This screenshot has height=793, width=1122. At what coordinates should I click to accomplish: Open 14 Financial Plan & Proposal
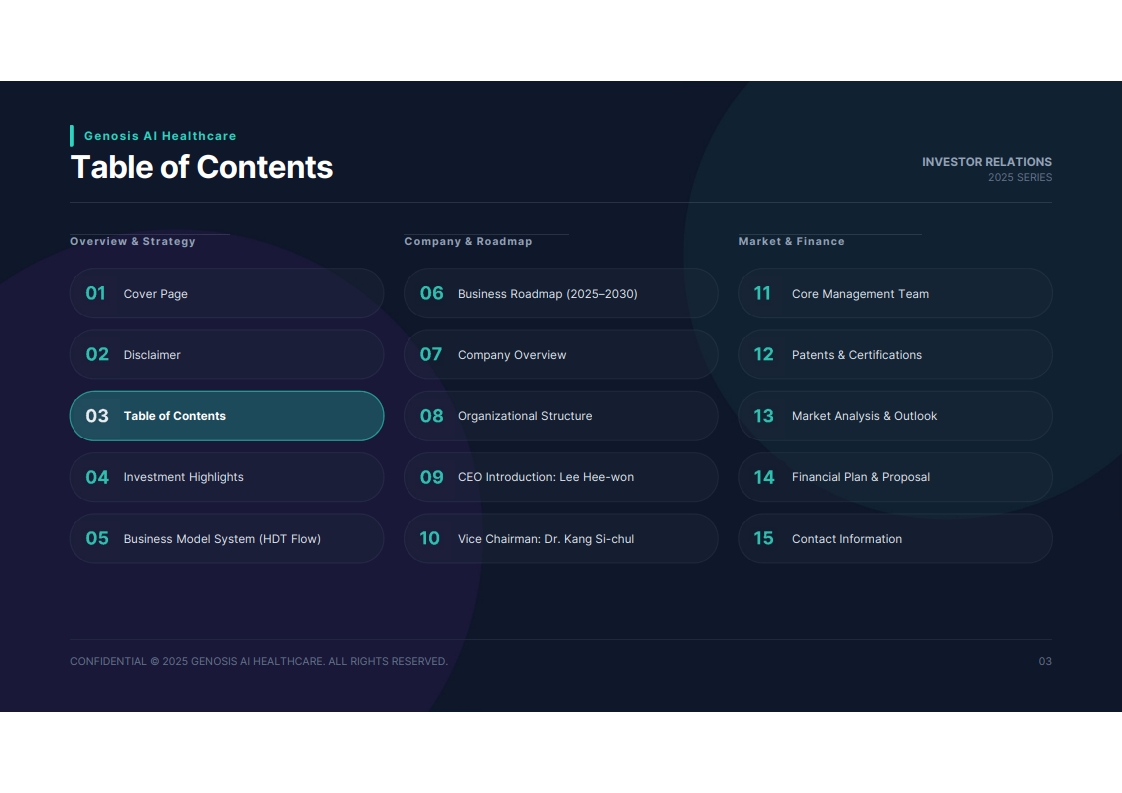895,477
